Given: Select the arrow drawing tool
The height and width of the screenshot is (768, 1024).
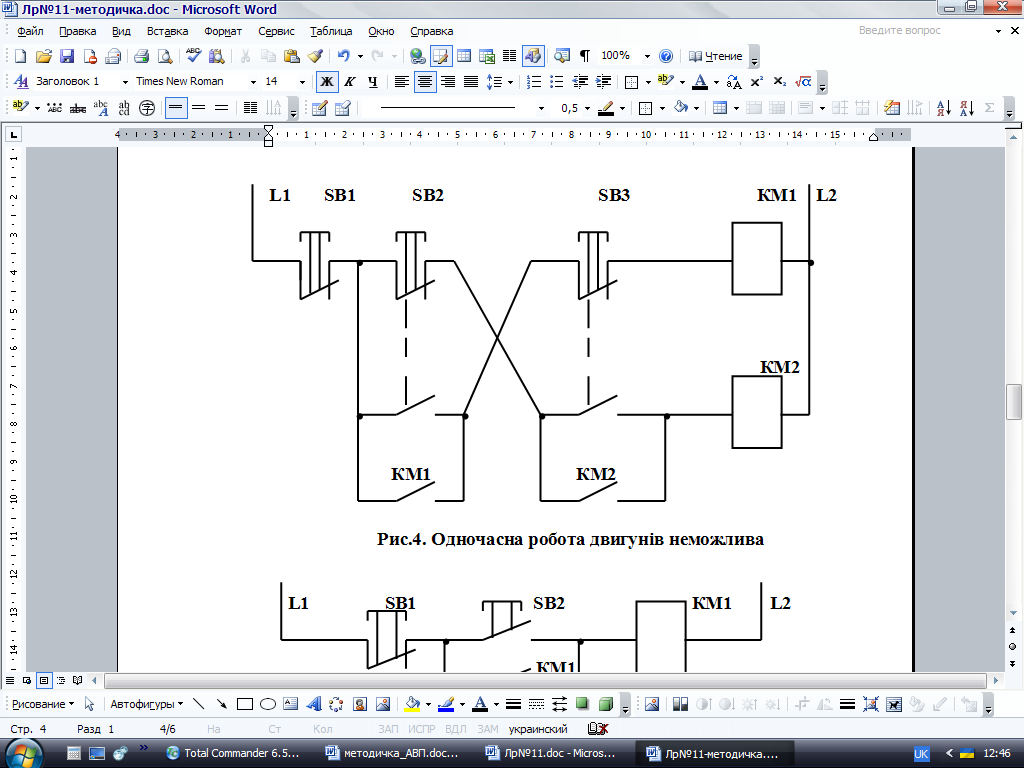Looking at the screenshot, I should [x=221, y=704].
